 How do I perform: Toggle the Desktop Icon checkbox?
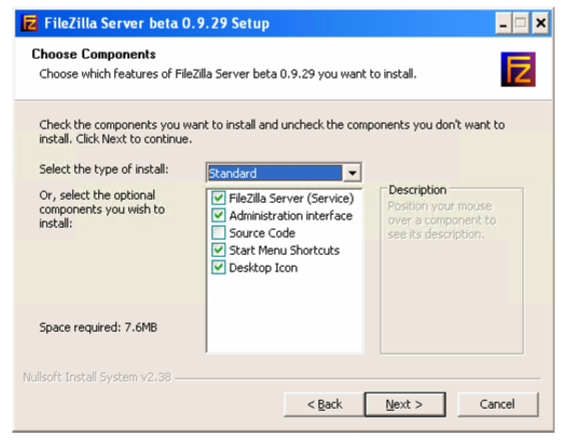coord(218,268)
